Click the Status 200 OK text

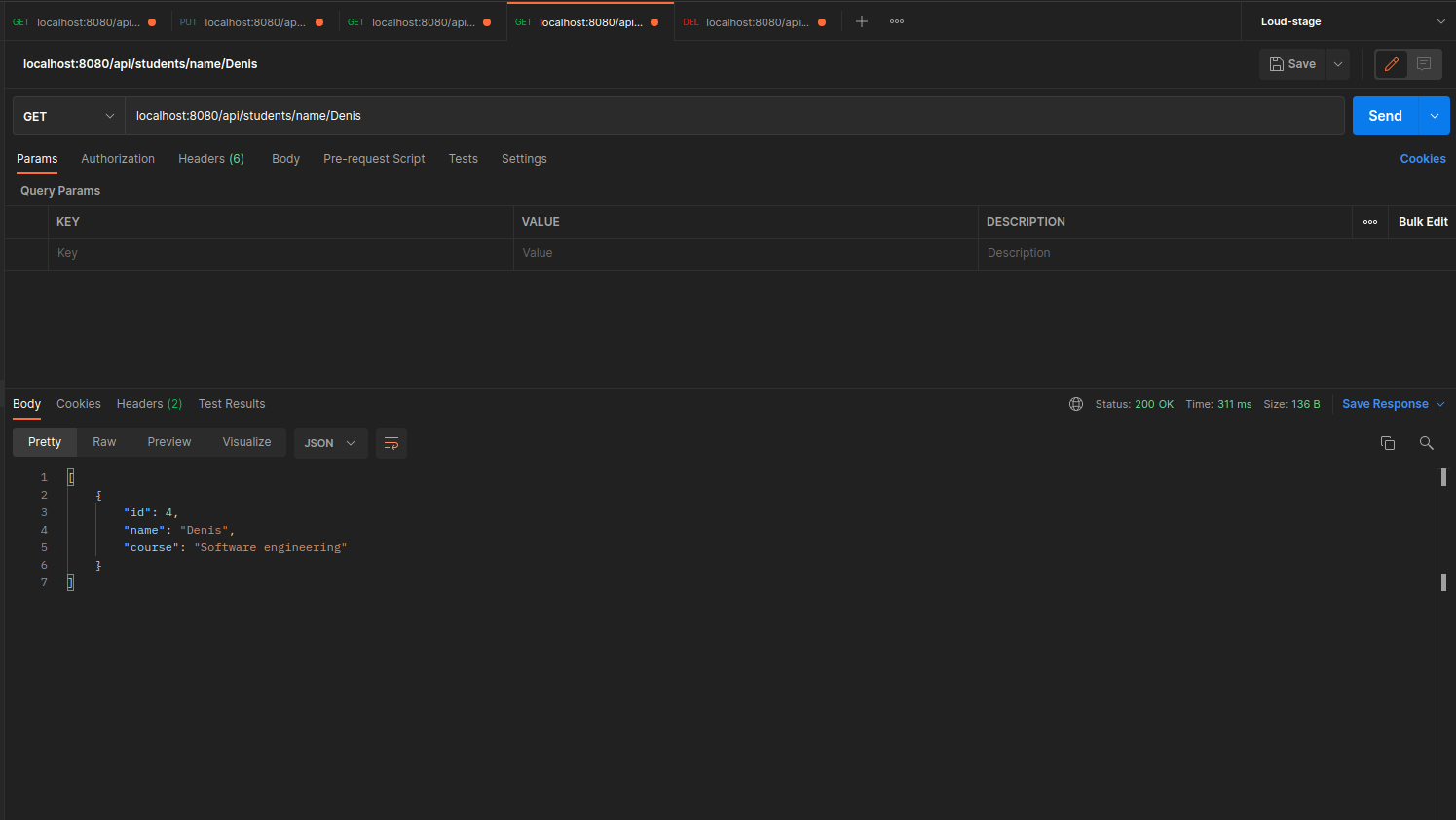1134,404
